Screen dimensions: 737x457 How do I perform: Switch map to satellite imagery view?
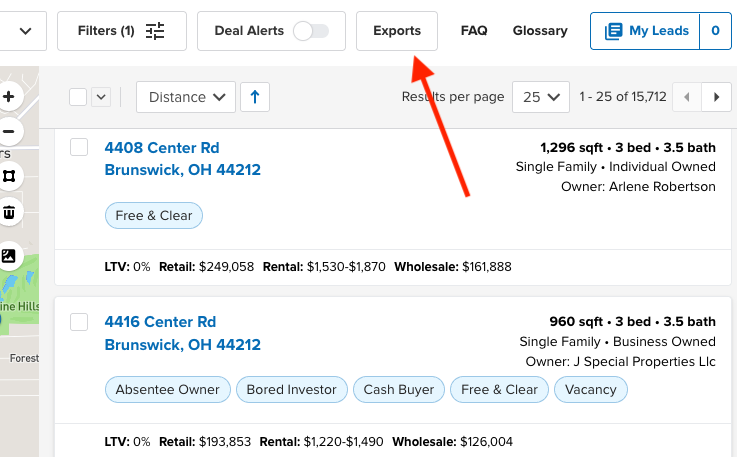(x=9, y=255)
